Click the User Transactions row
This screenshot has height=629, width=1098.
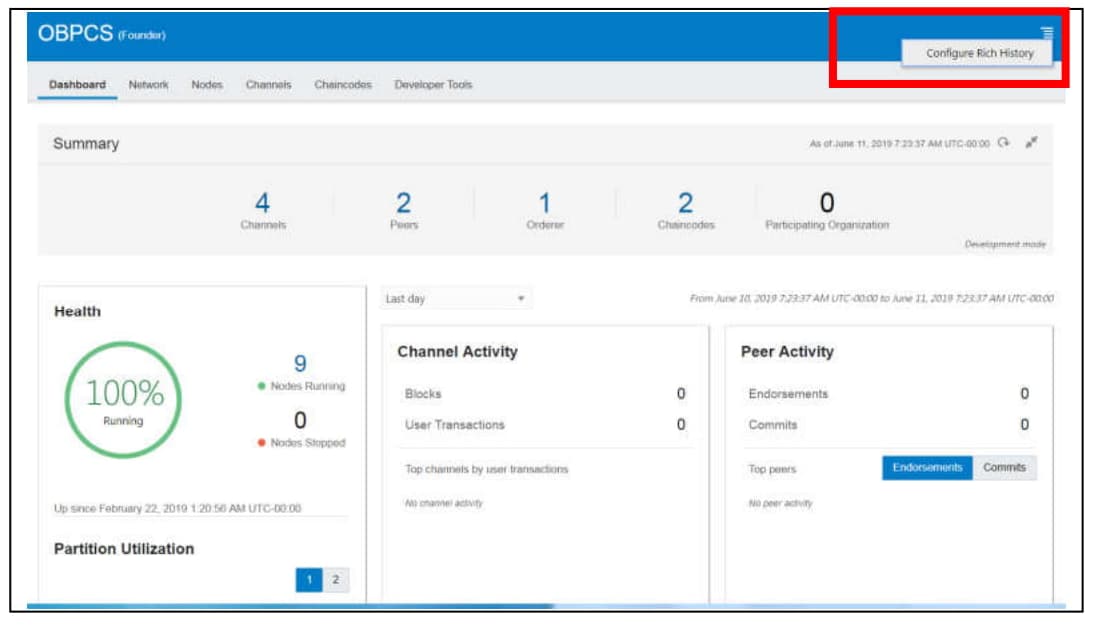click(x=545, y=424)
